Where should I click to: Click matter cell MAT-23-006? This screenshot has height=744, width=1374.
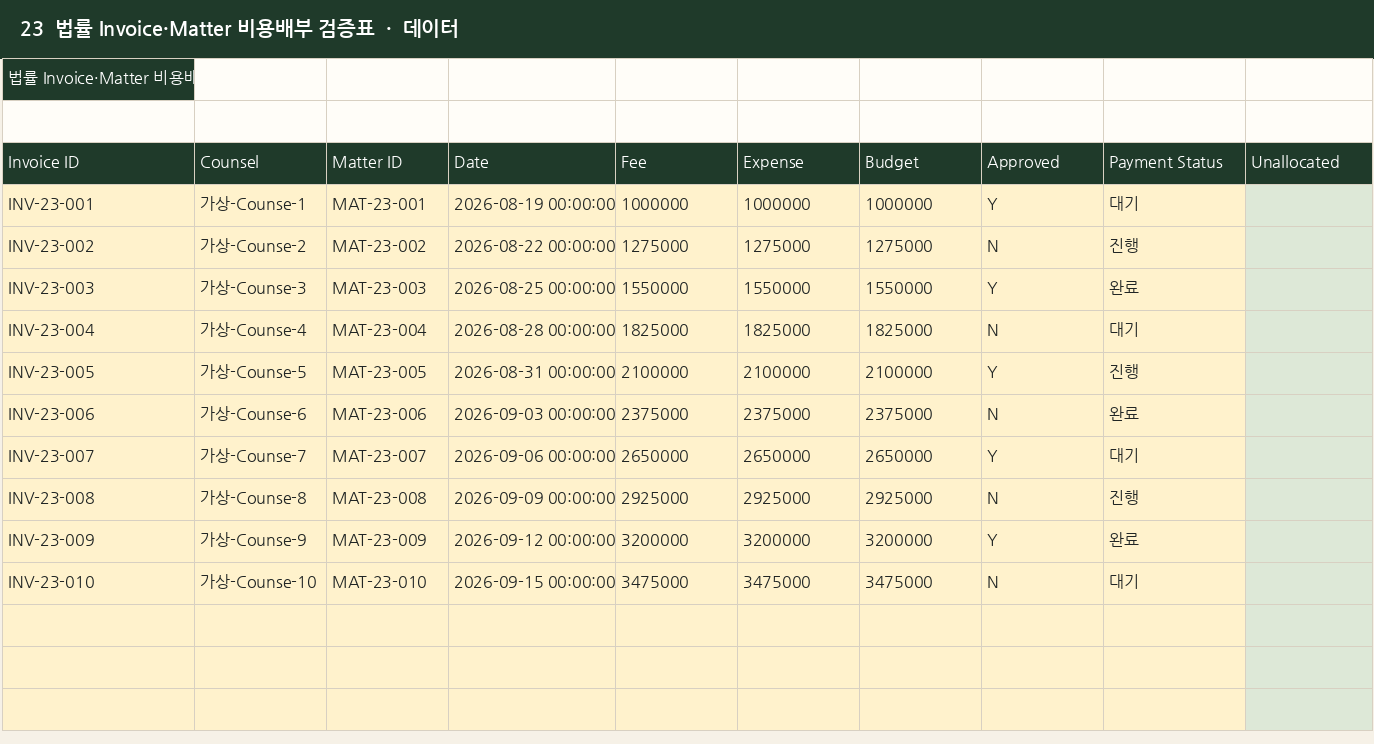tap(387, 415)
